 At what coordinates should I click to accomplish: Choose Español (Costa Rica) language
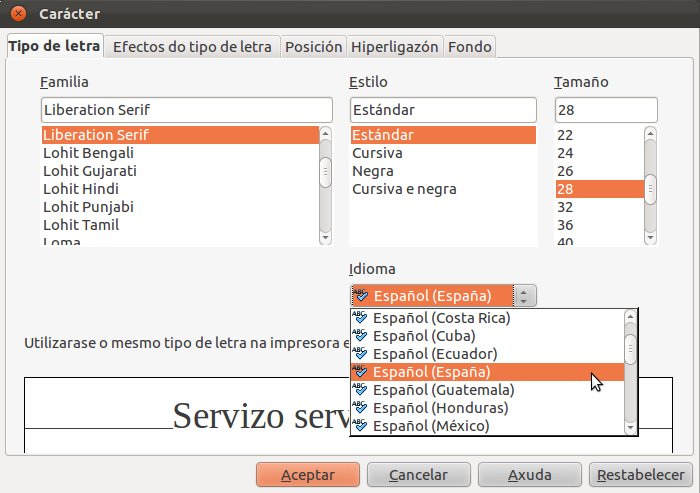tap(488, 318)
